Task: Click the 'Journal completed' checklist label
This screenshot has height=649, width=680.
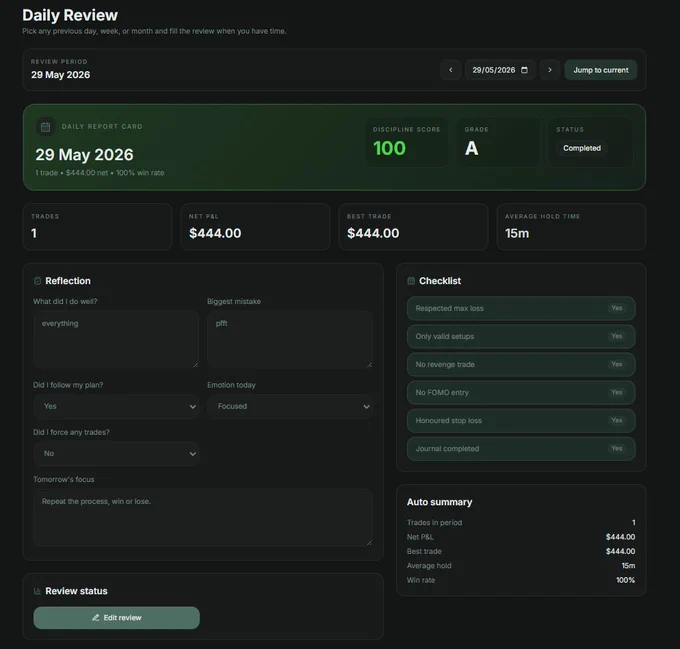Action: pos(447,449)
